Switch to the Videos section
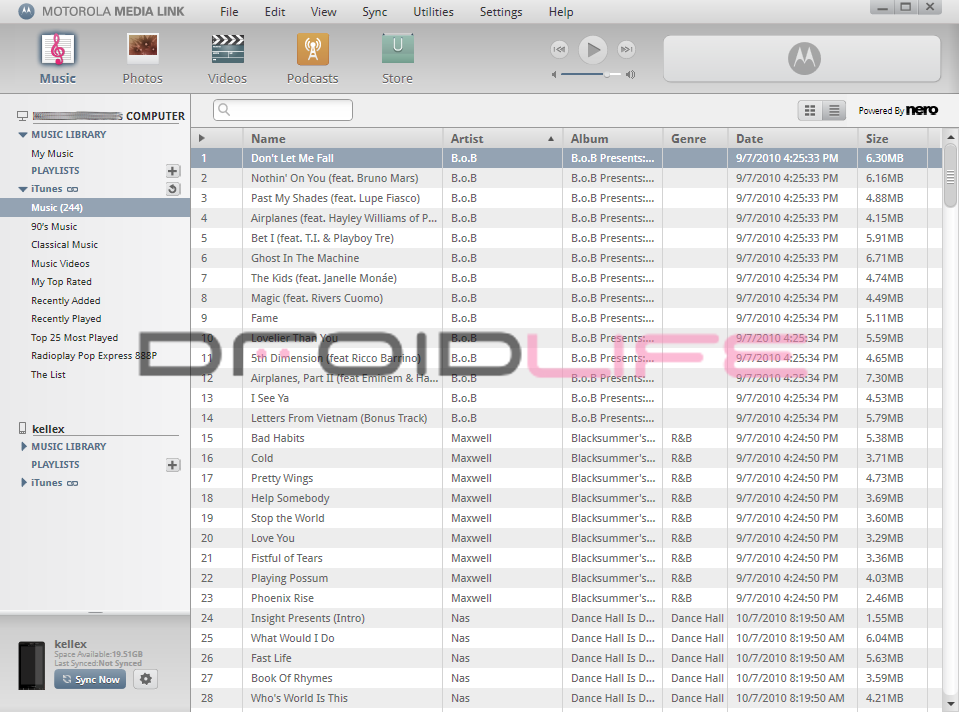This screenshot has height=712, width=959. click(227, 58)
